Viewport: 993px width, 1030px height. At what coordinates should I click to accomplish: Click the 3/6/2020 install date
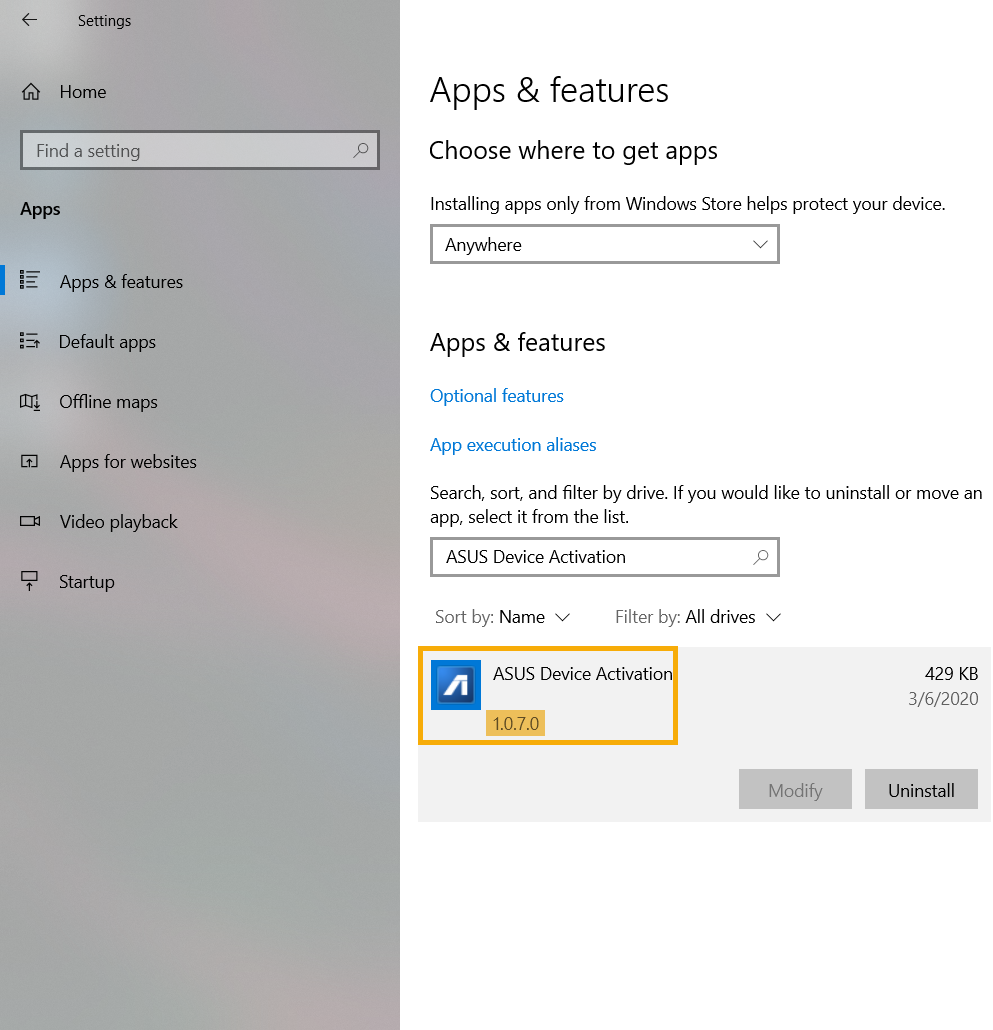tap(943, 699)
